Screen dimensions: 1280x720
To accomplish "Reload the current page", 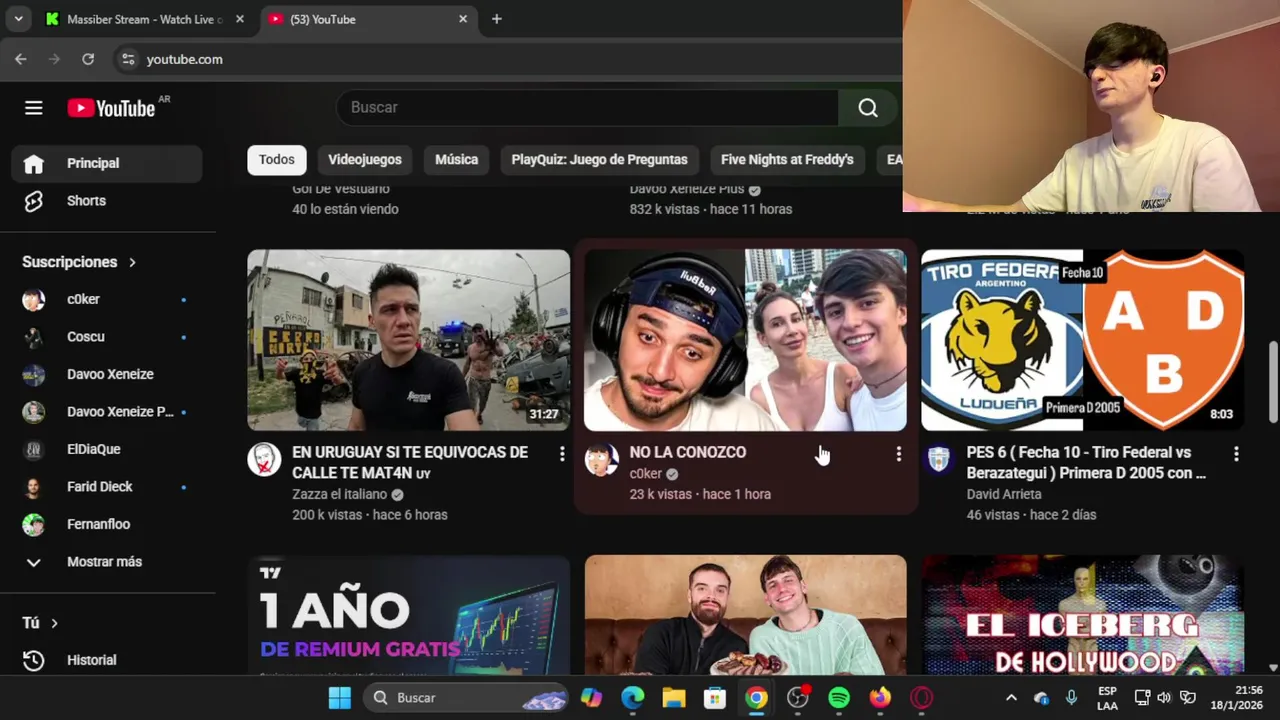I will coord(88,59).
